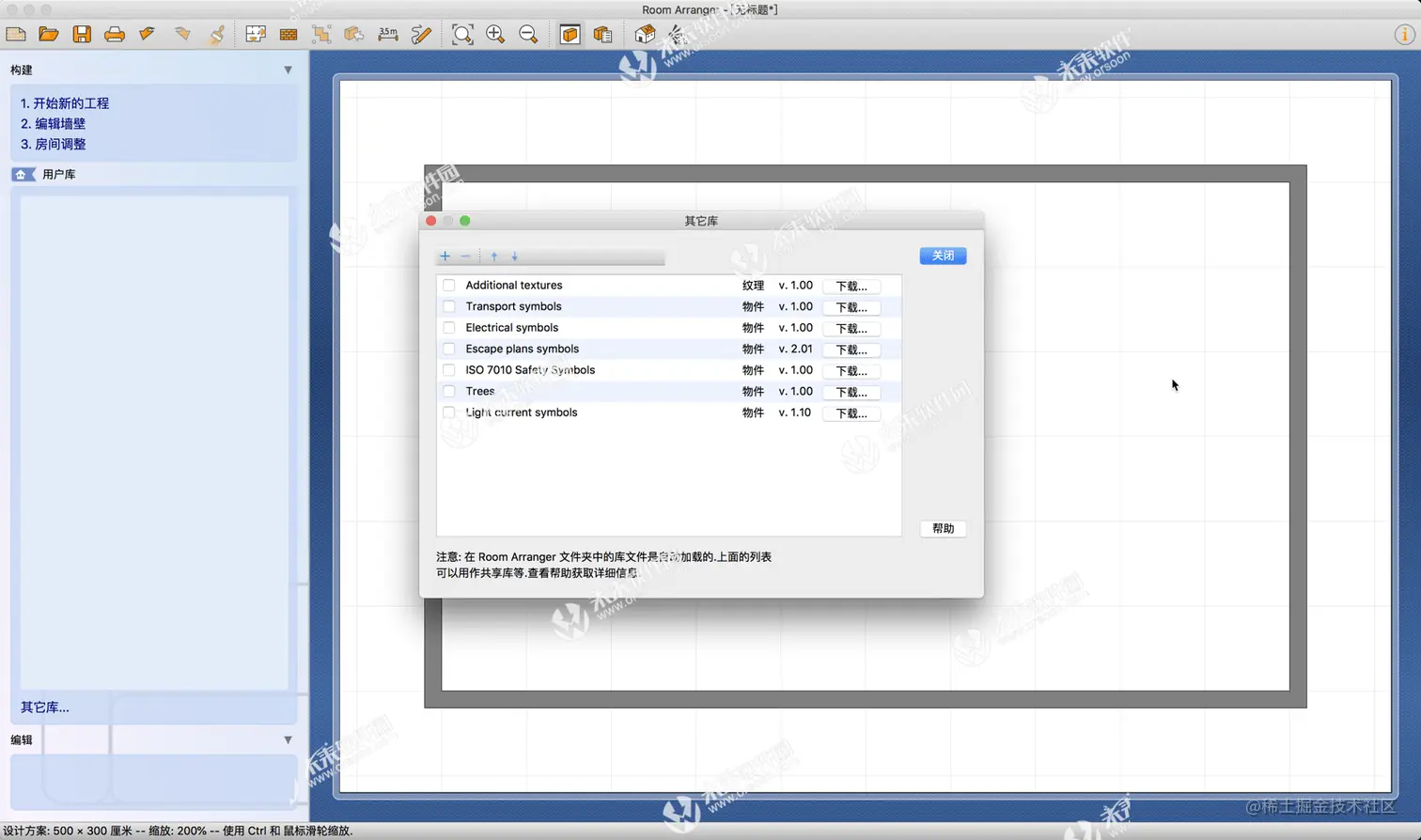The image size is (1421, 840).
Task: Download the Transport symbols library
Action: pos(851,307)
